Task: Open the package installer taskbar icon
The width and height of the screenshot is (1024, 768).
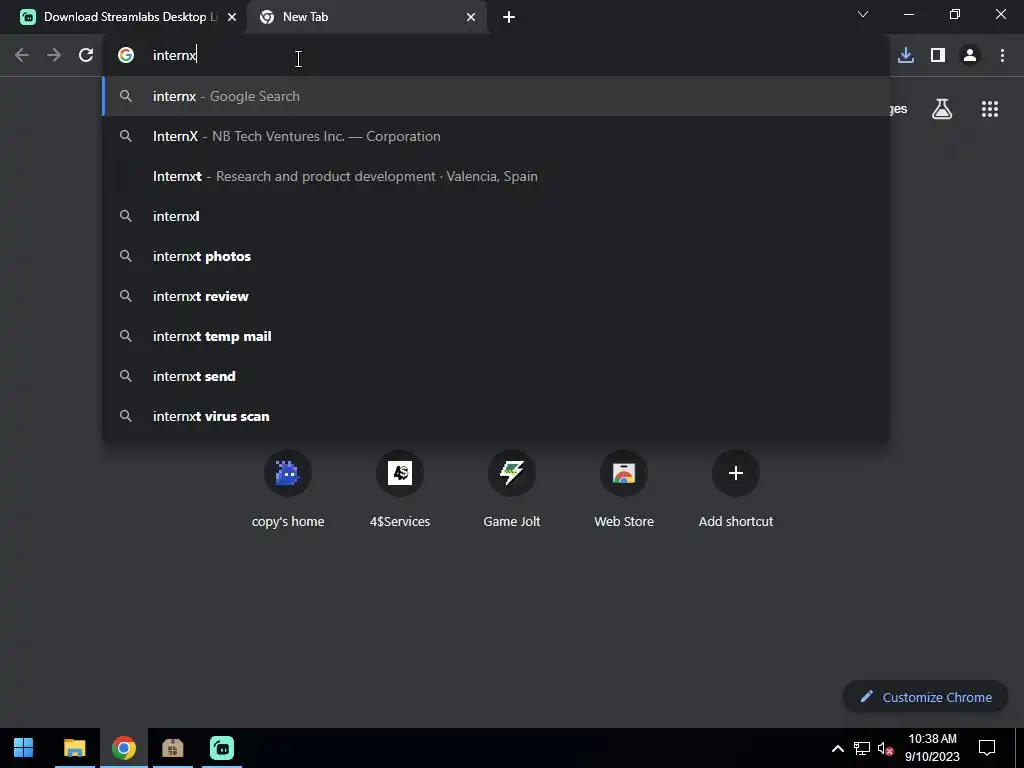Action: point(172,748)
